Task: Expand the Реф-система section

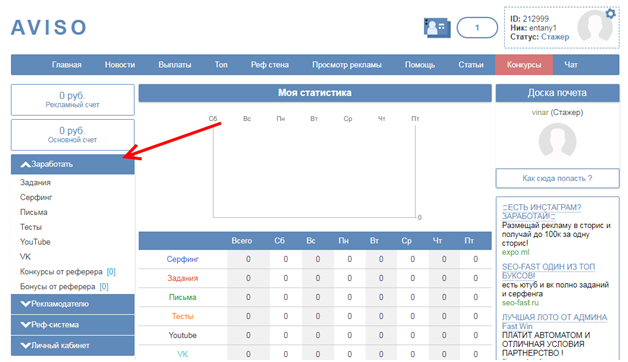Action: pos(72,325)
